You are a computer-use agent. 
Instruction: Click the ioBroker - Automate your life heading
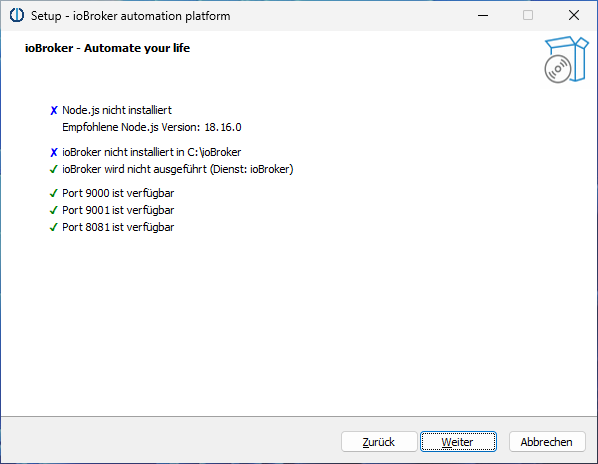pyautogui.click(x=108, y=48)
